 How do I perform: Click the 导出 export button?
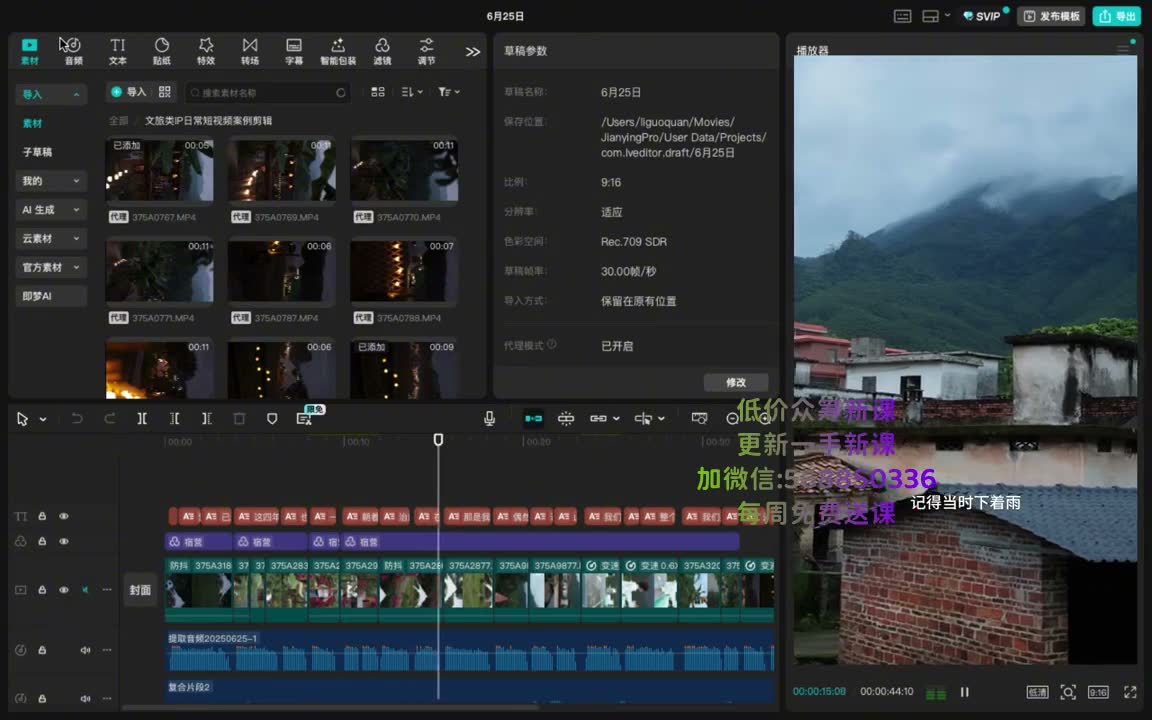pos(1116,16)
